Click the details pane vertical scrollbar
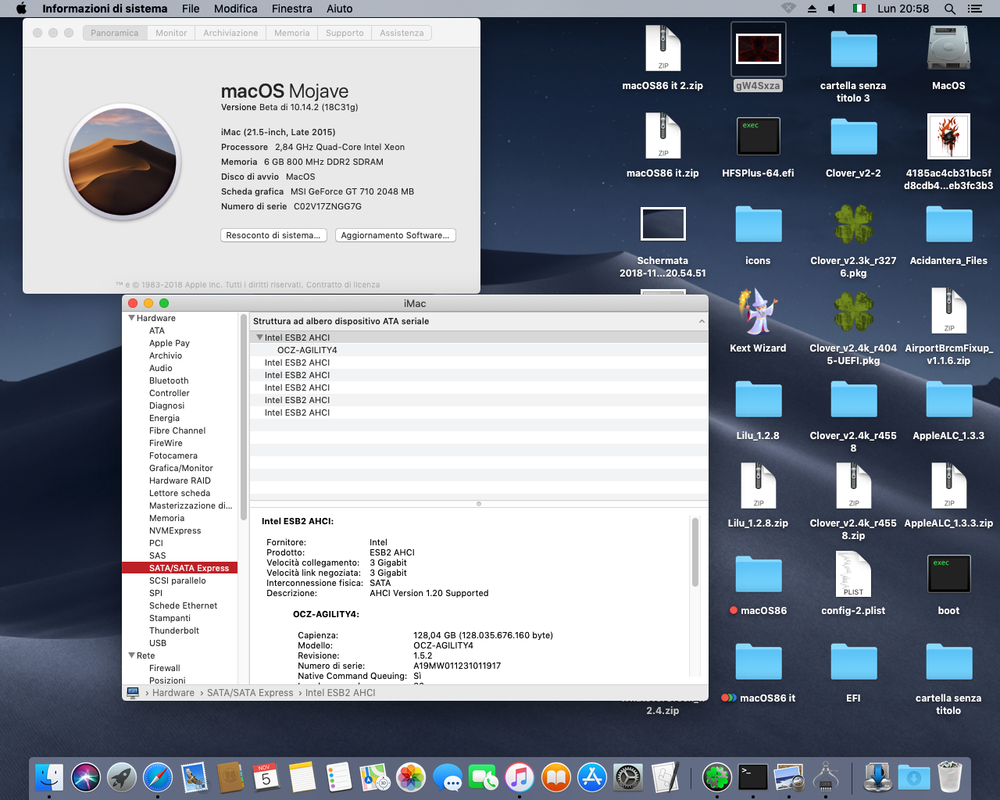The width and height of the screenshot is (1000, 800). [x=695, y=552]
